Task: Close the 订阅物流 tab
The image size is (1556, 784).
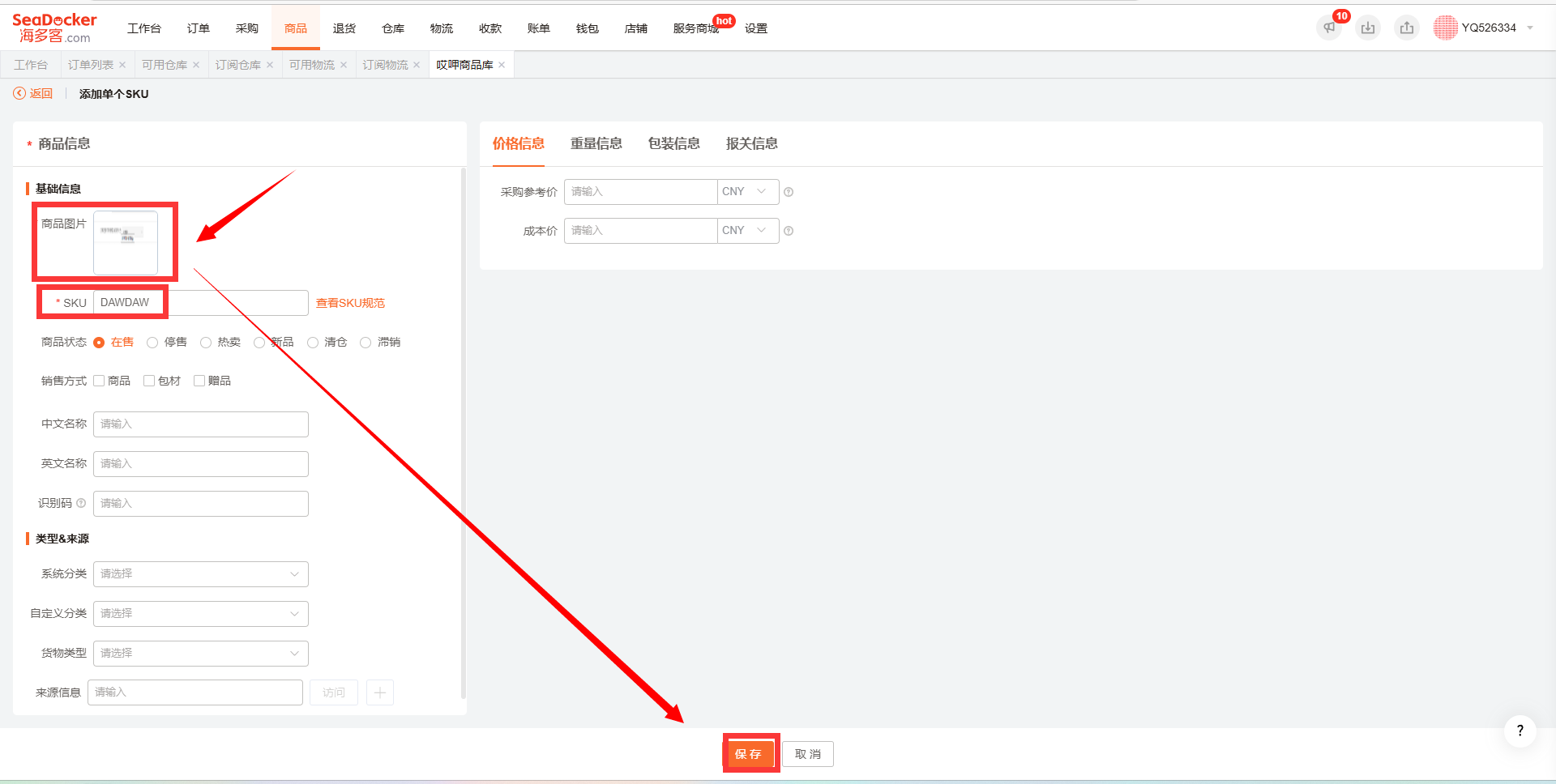Action: pyautogui.click(x=417, y=65)
